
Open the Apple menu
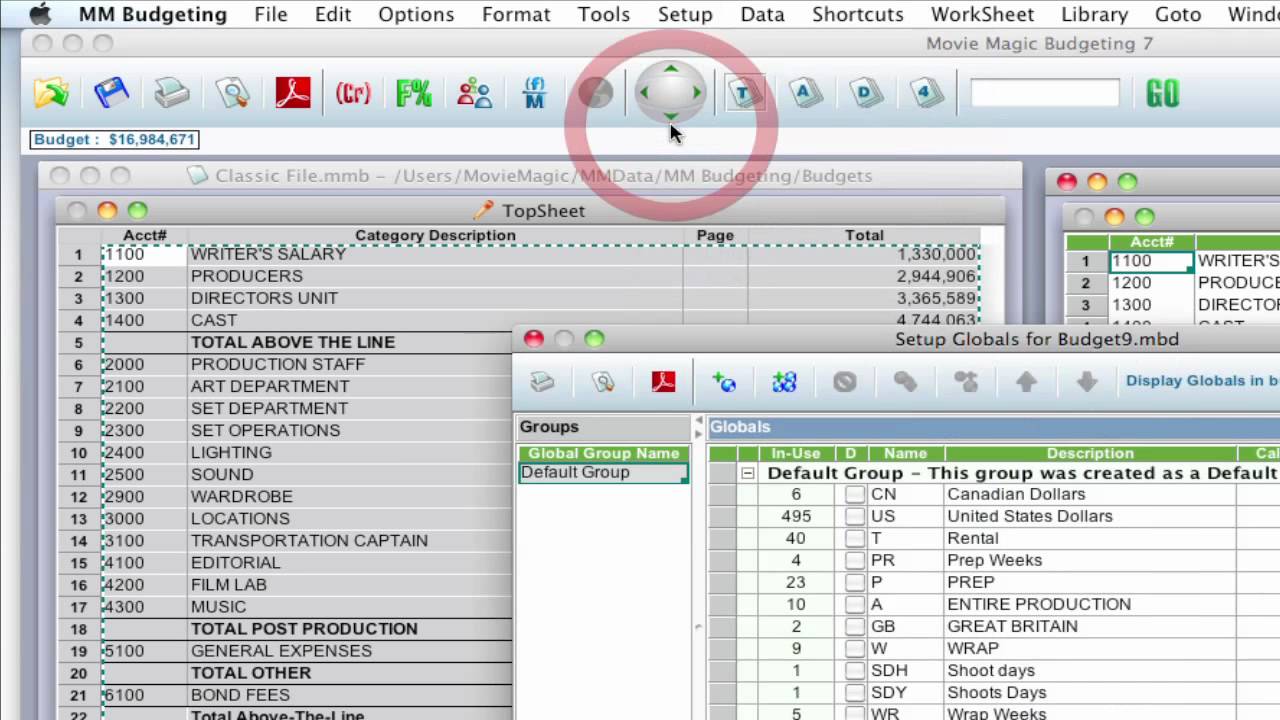click(39, 14)
